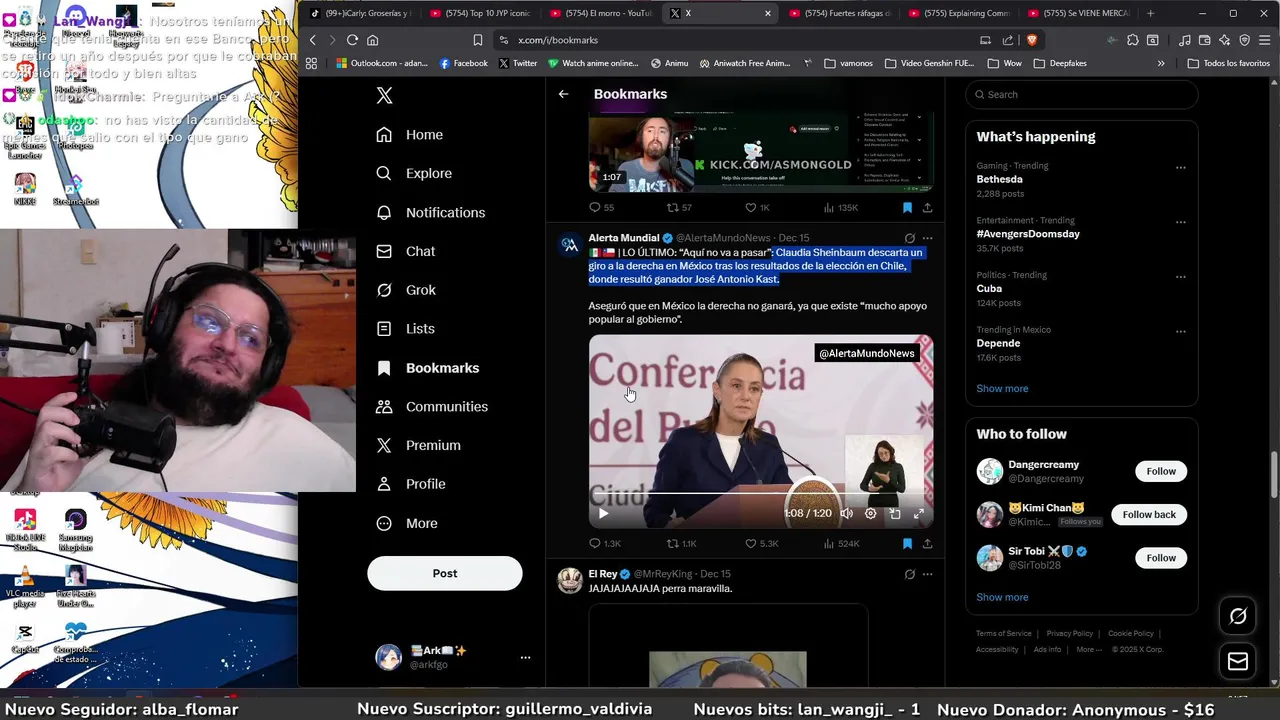Open Grok from the sidebar
The height and width of the screenshot is (720, 1280).
point(406,290)
